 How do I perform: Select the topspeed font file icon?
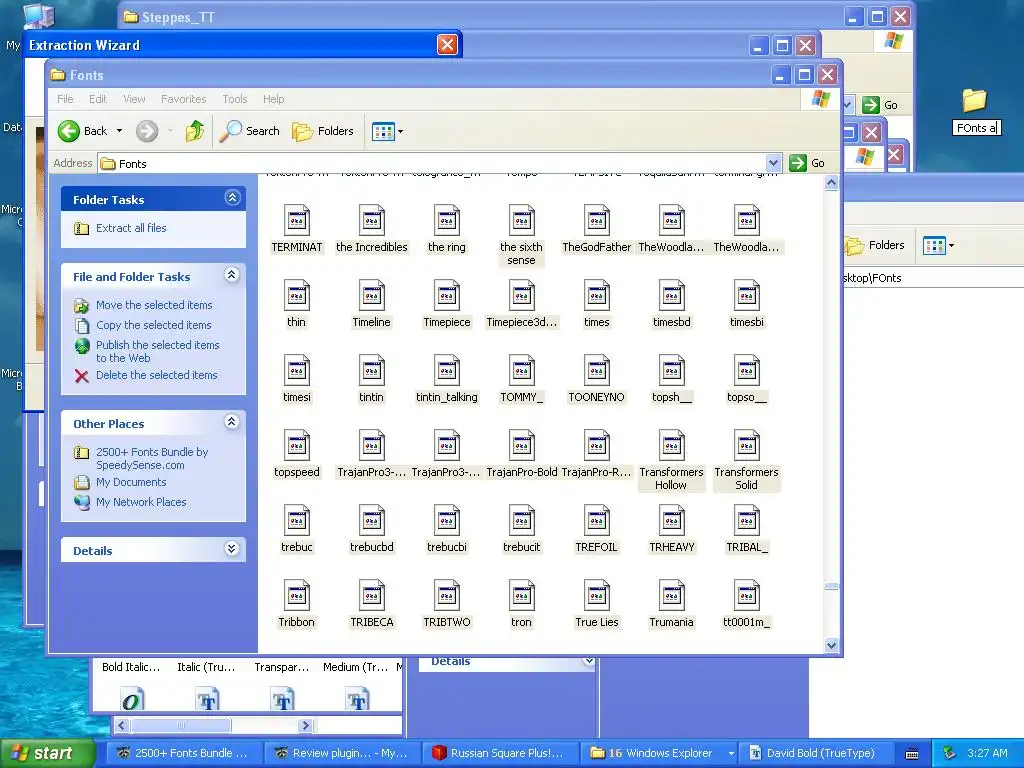tap(296, 445)
